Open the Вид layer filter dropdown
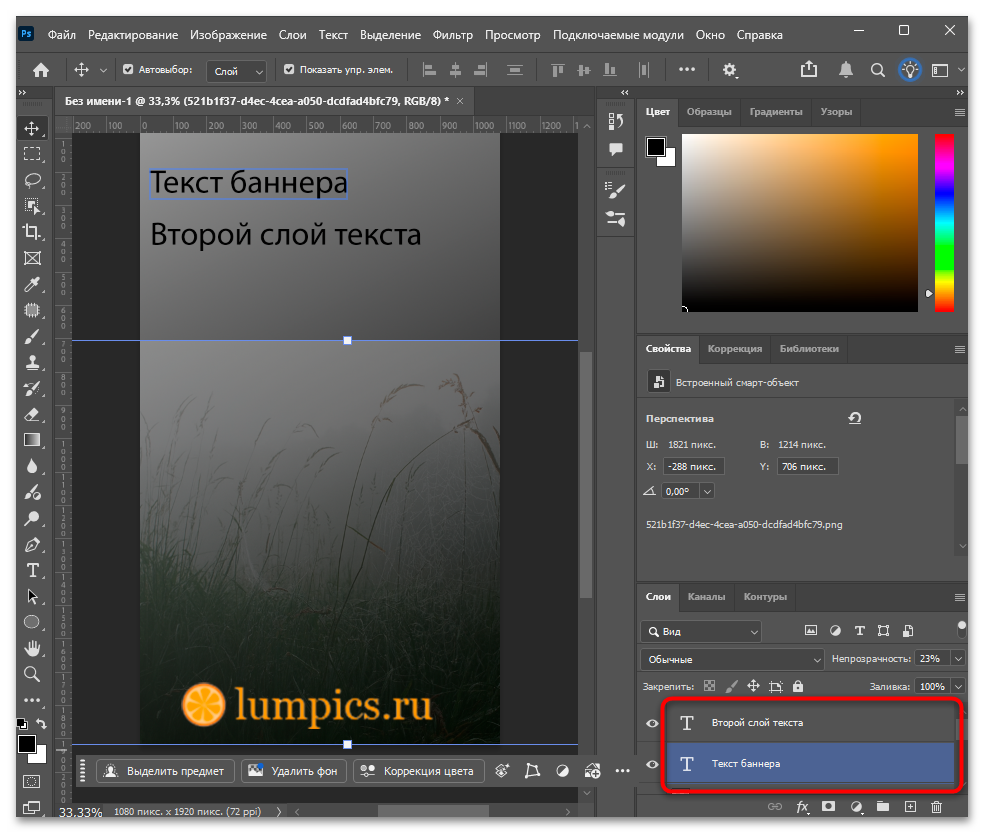Image resolution: width=984 pixels, height=833 pixels. click(x=701, y=631)
